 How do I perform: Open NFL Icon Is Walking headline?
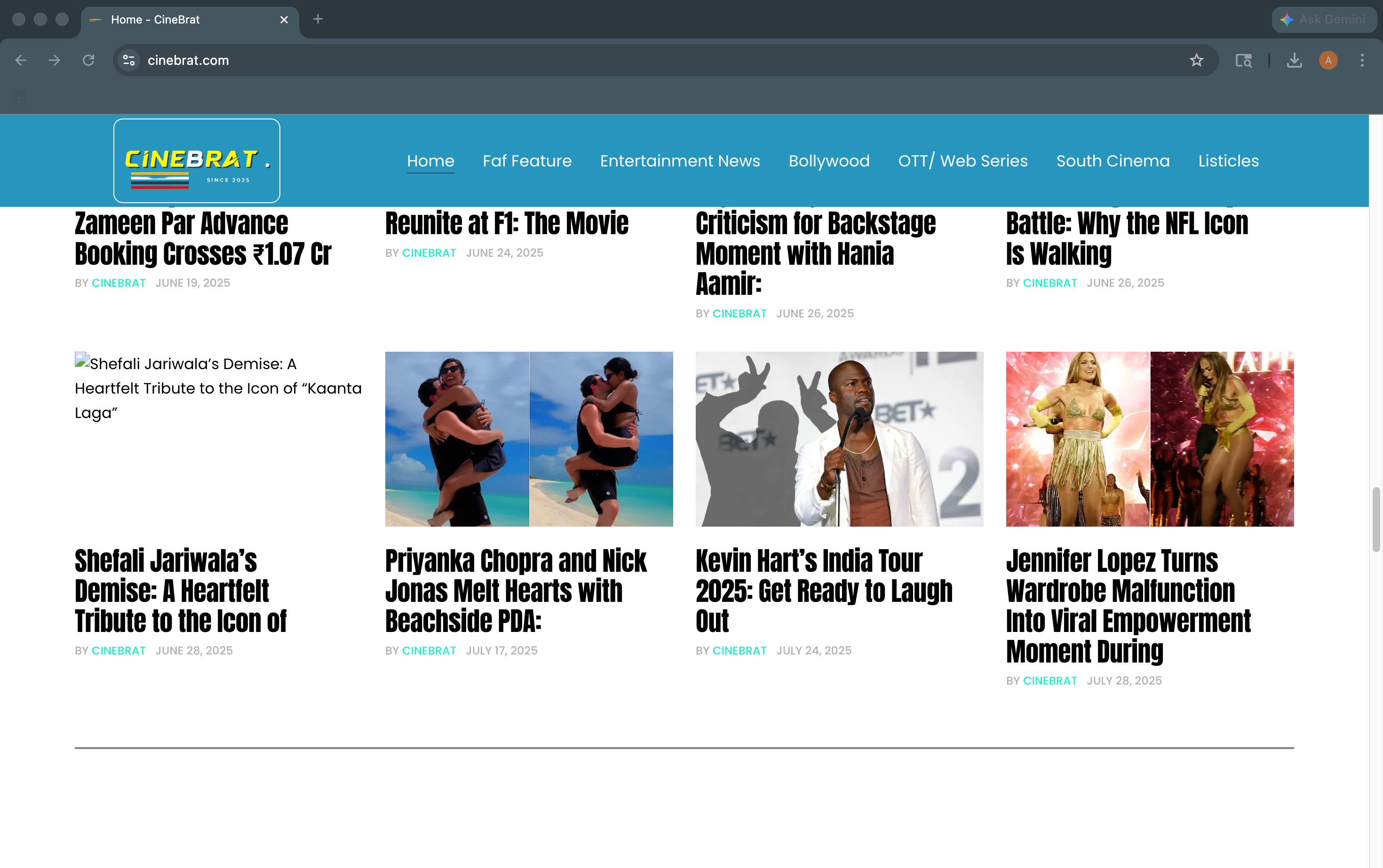(1127, 238)
